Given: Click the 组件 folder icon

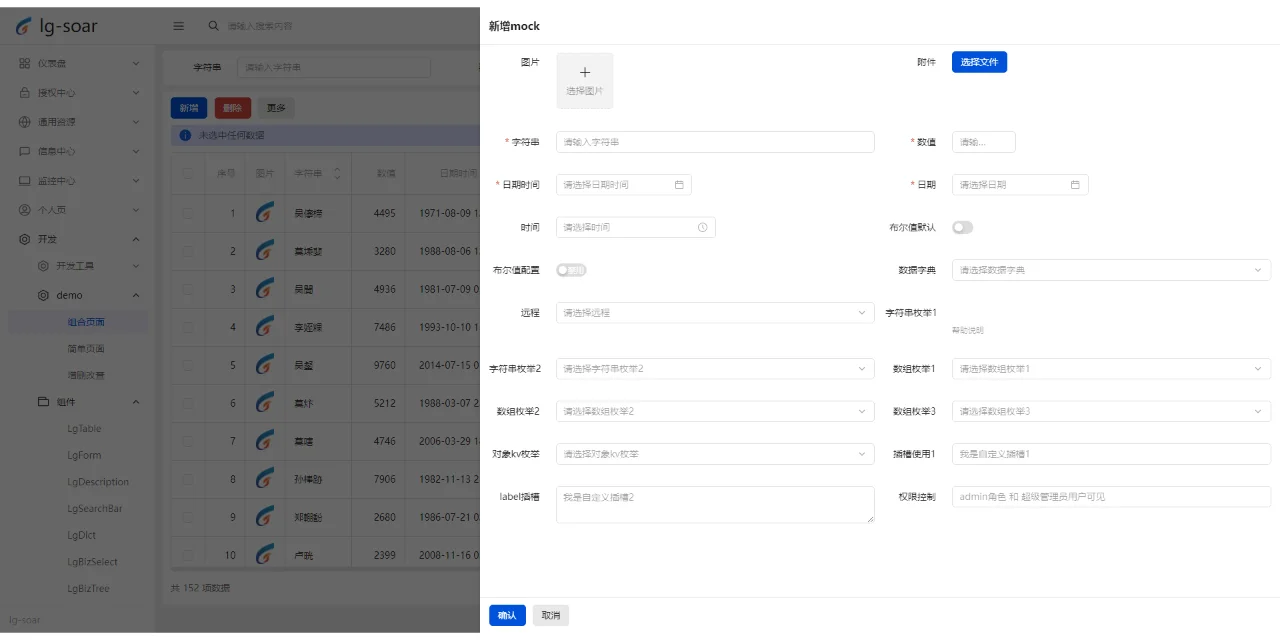Looking at the screenshot, I should [43, 402].
